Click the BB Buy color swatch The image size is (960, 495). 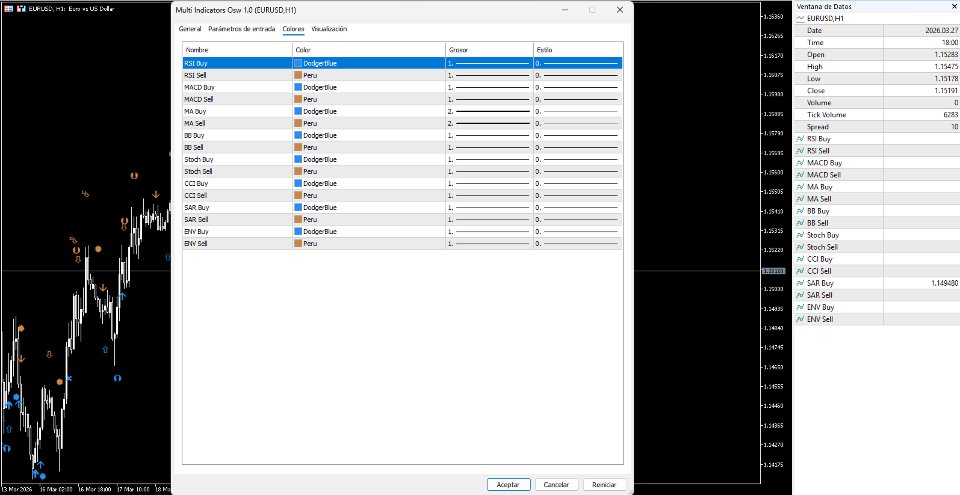click(298, 135)
